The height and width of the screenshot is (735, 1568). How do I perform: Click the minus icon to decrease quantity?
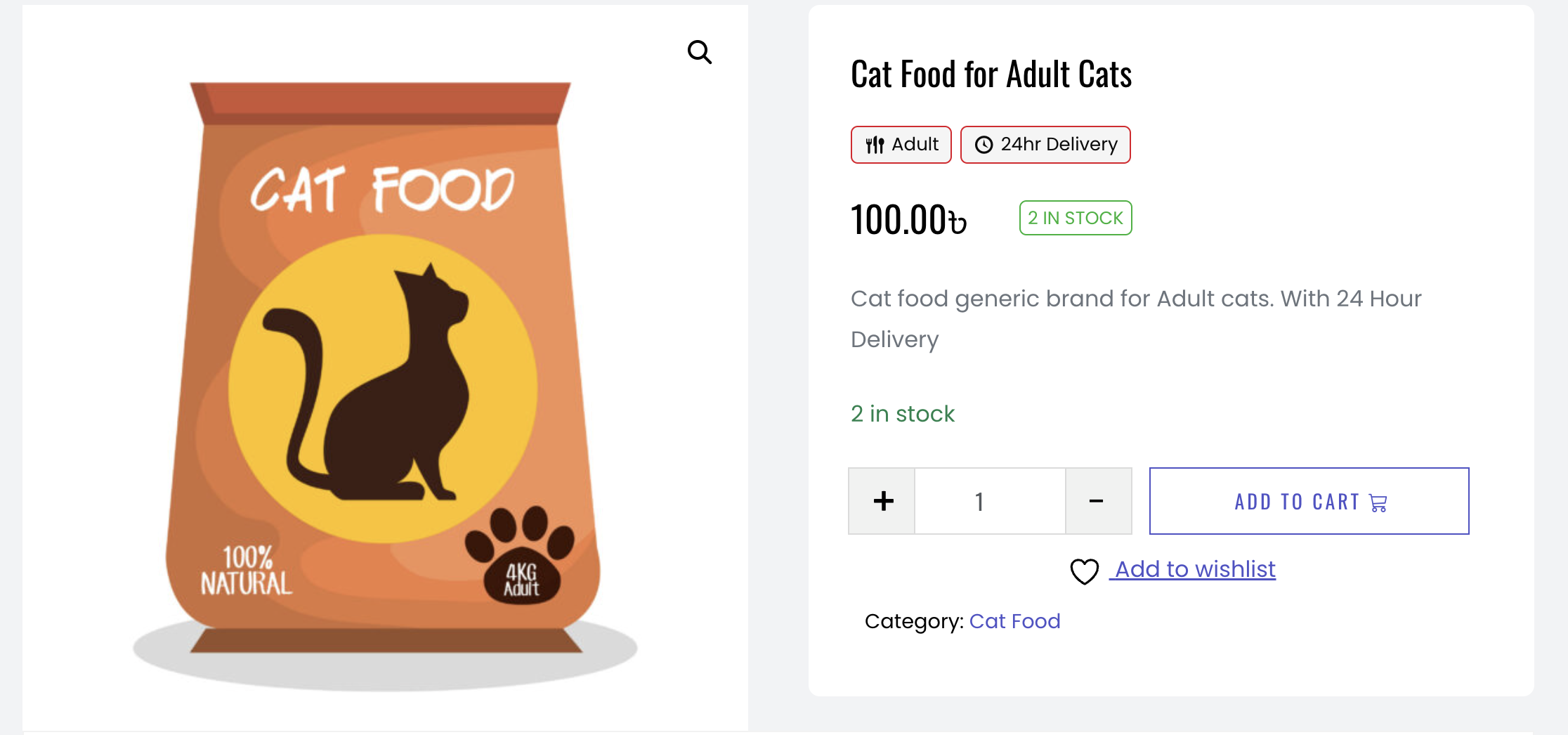(1096, 500)
